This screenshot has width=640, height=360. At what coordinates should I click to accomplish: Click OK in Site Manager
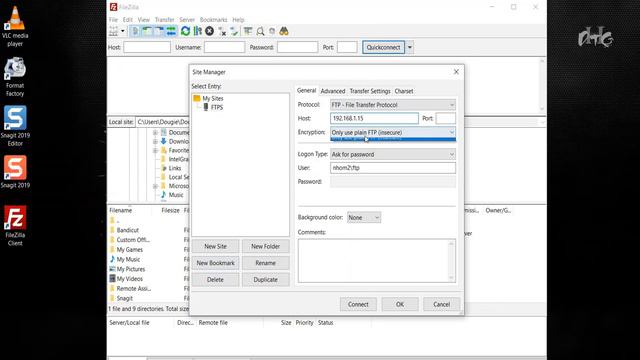(400, 304)
